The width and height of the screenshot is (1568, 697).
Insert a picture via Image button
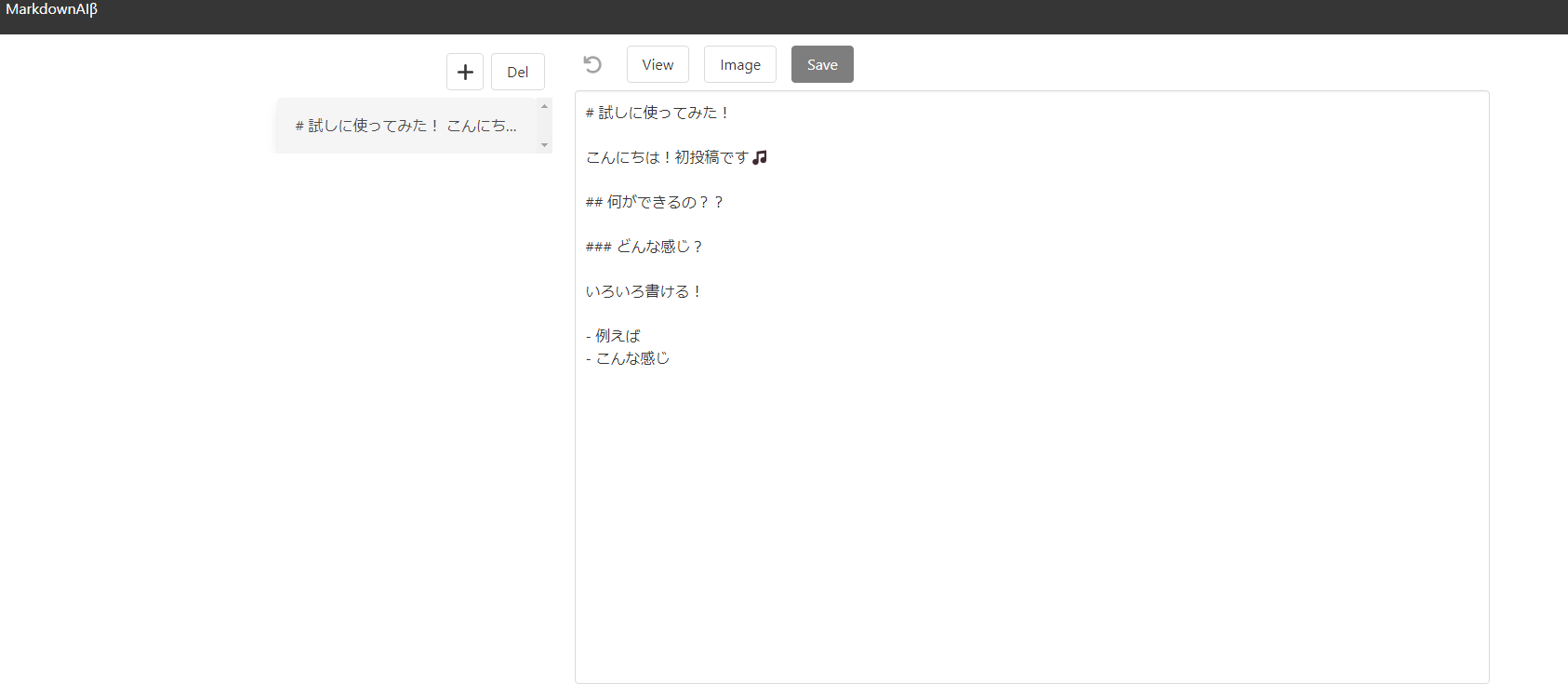(740, 64)
